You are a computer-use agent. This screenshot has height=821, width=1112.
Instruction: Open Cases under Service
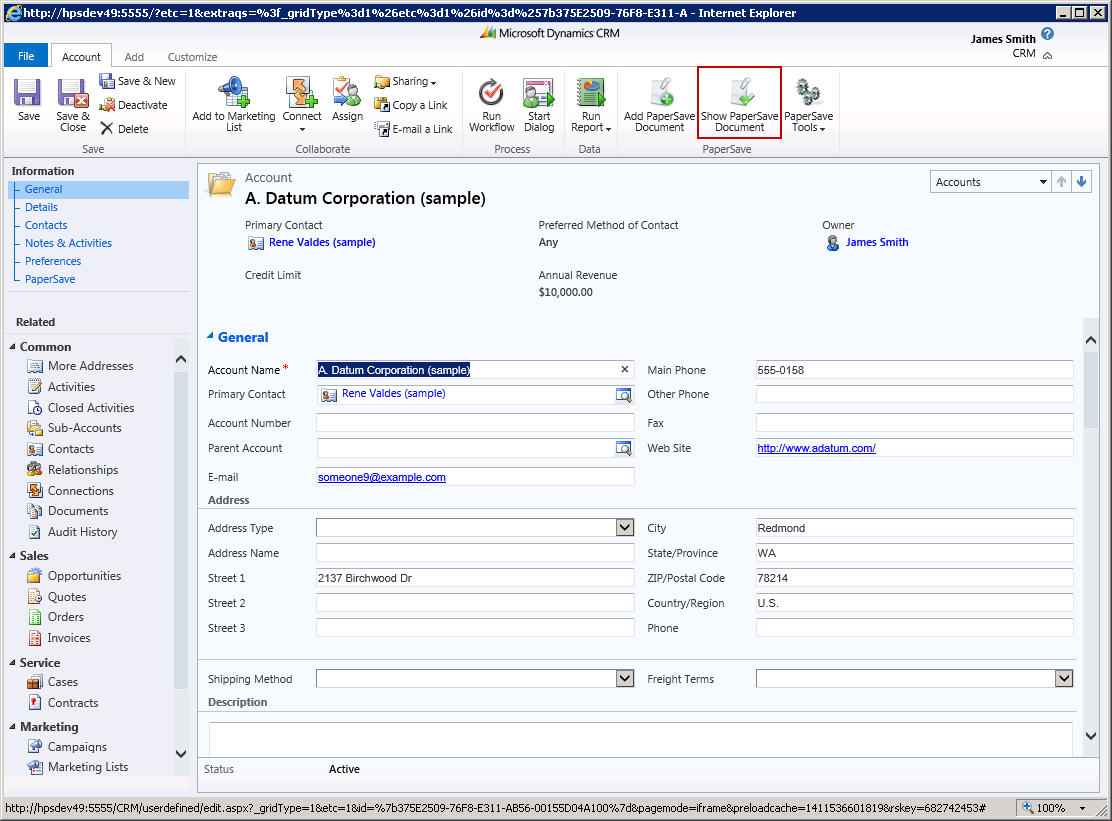(x=52, y=682)
